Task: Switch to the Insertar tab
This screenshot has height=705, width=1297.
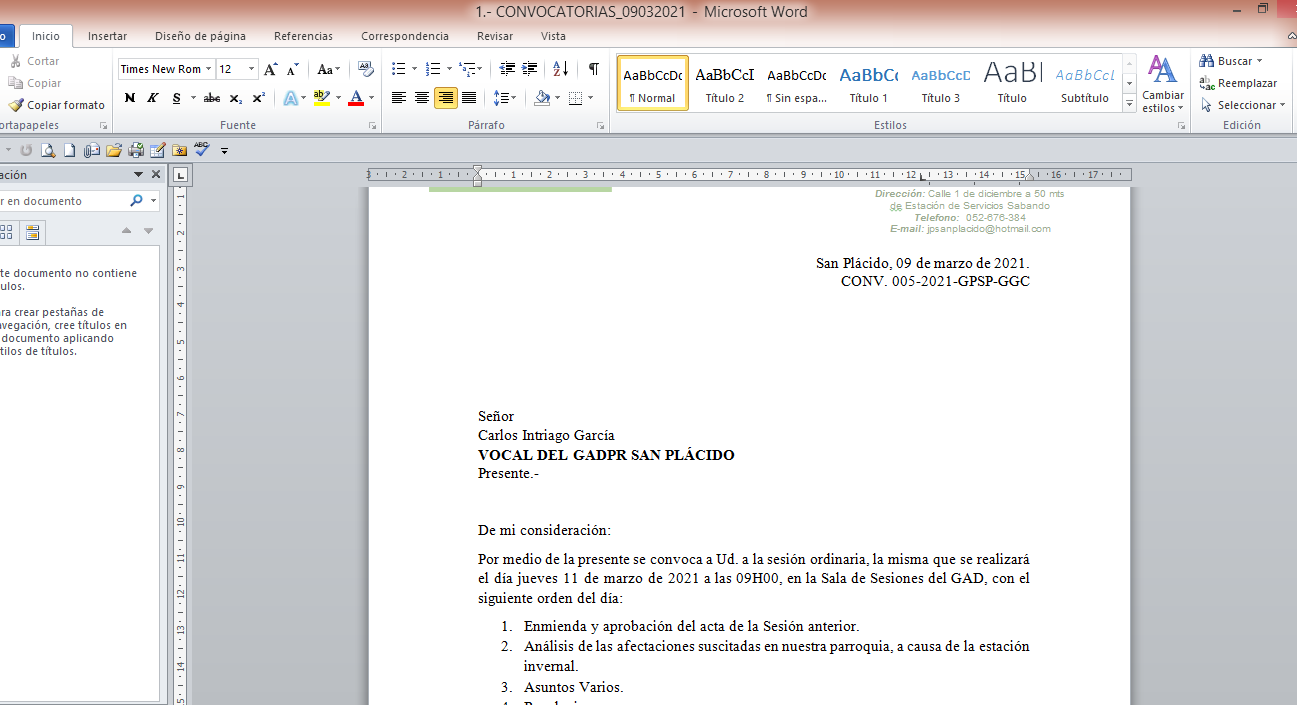Action: tap(107, 36)
